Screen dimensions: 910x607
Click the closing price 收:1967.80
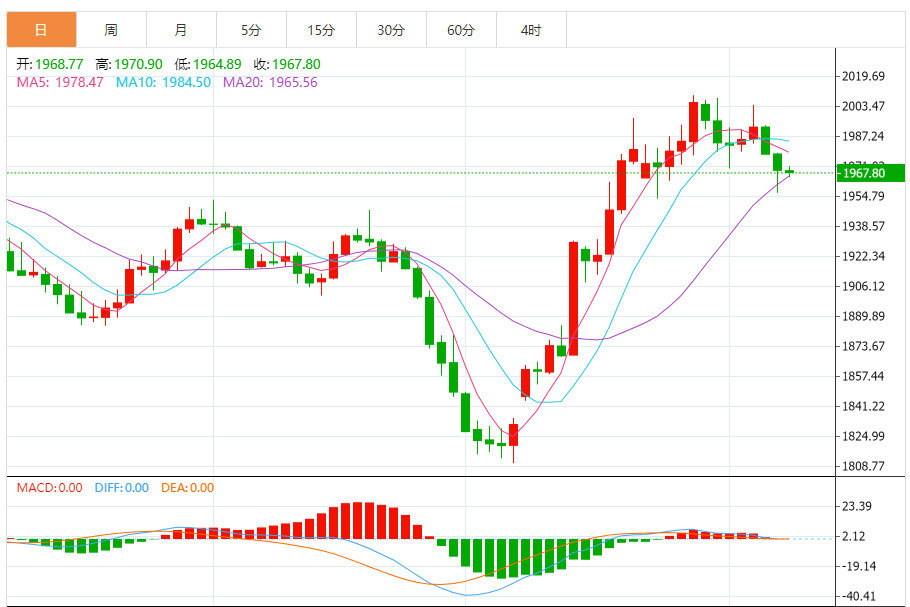(287, 64)
